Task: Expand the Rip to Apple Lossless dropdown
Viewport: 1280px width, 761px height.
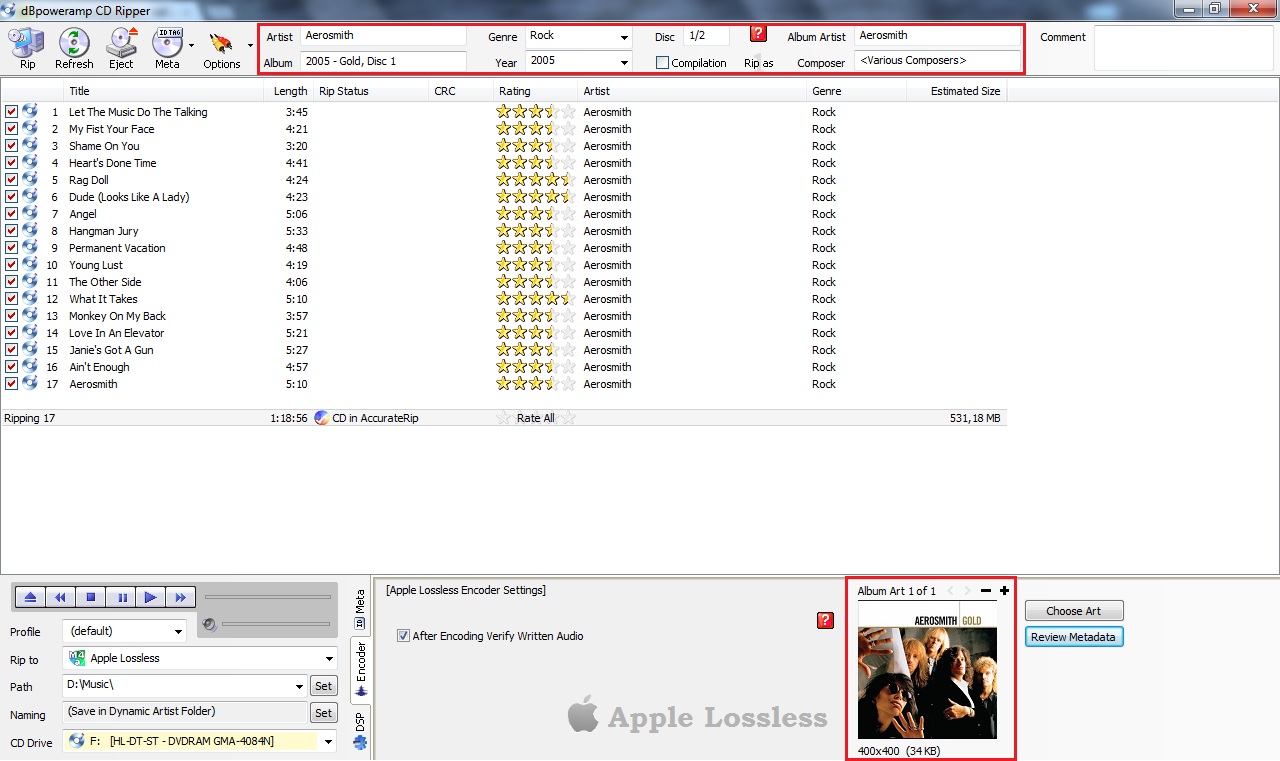Action: (329, 658)
